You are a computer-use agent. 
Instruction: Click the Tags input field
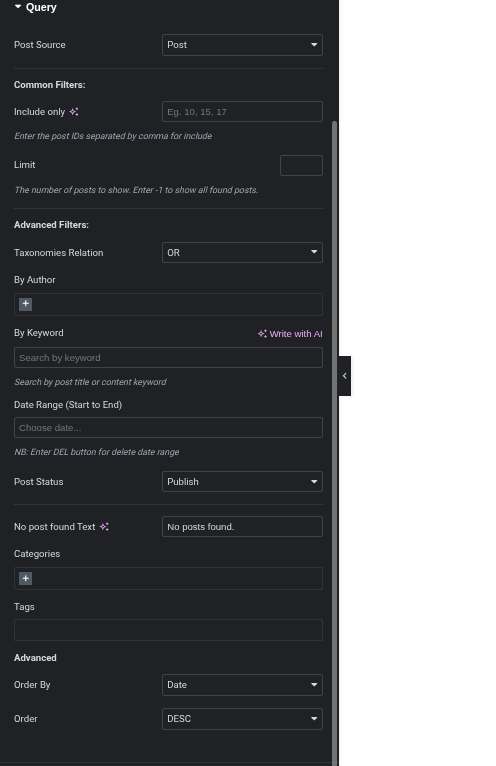pos(168,630)
